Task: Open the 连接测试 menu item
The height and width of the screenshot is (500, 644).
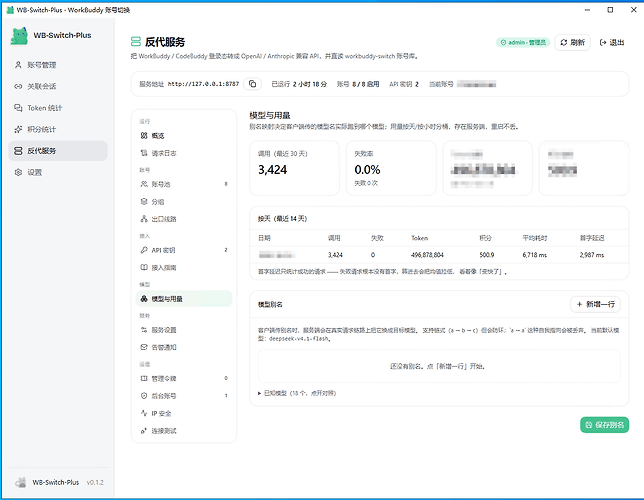Action: click(x=184, y=431)
